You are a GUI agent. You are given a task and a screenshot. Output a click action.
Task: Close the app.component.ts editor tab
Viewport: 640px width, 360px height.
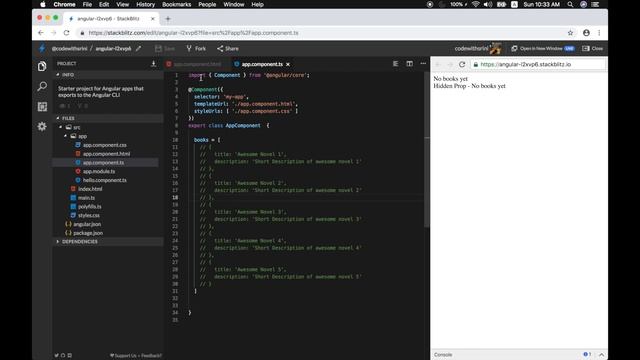pos(288,64)
